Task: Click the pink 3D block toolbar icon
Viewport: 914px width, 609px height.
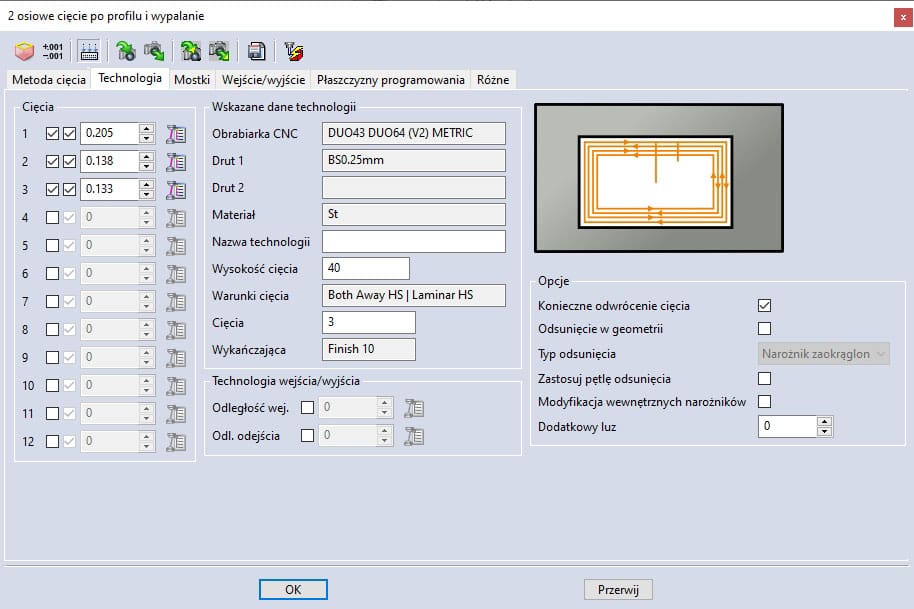Action: click(25, 51)
